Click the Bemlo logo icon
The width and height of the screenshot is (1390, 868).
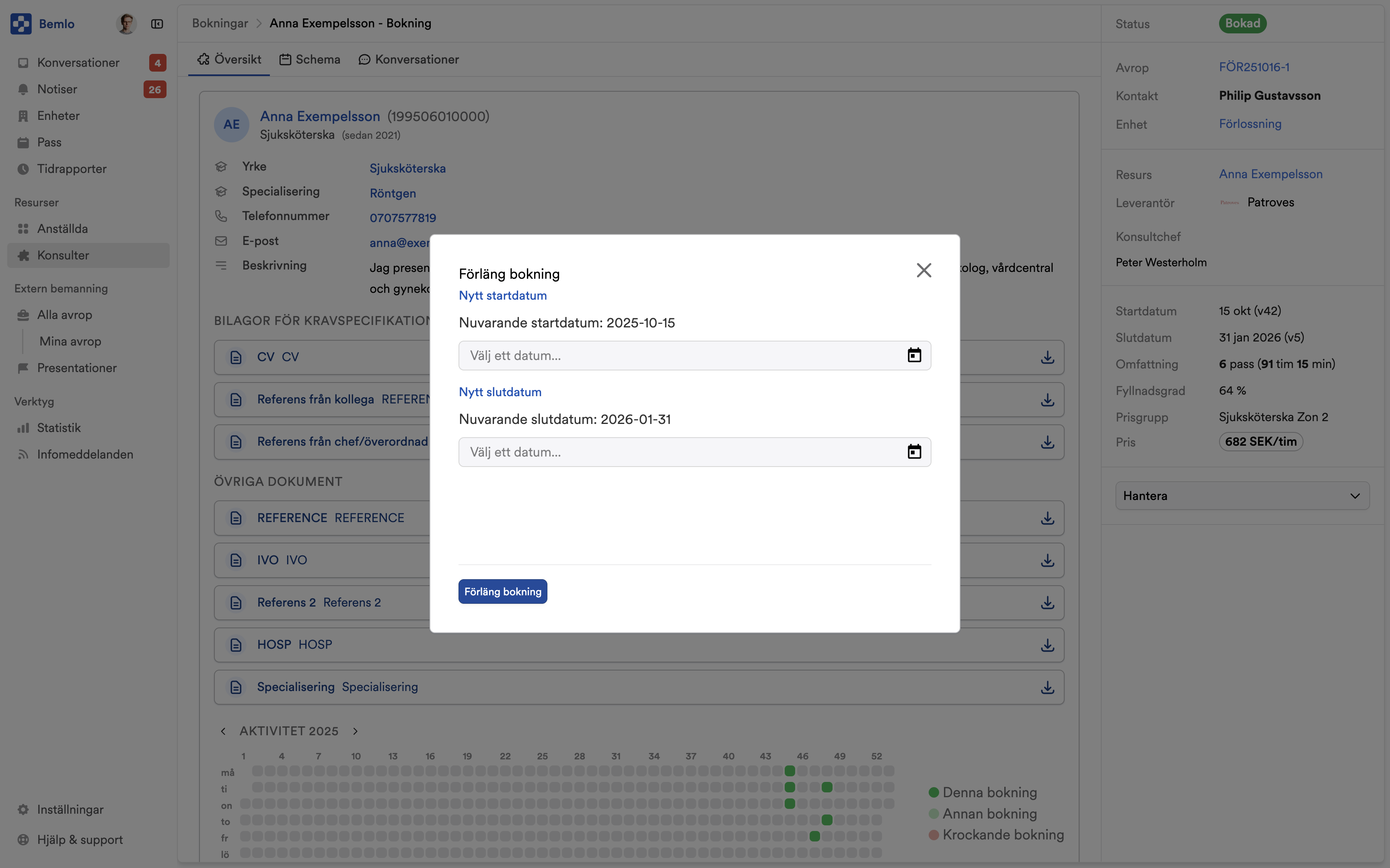pos(21,24)
